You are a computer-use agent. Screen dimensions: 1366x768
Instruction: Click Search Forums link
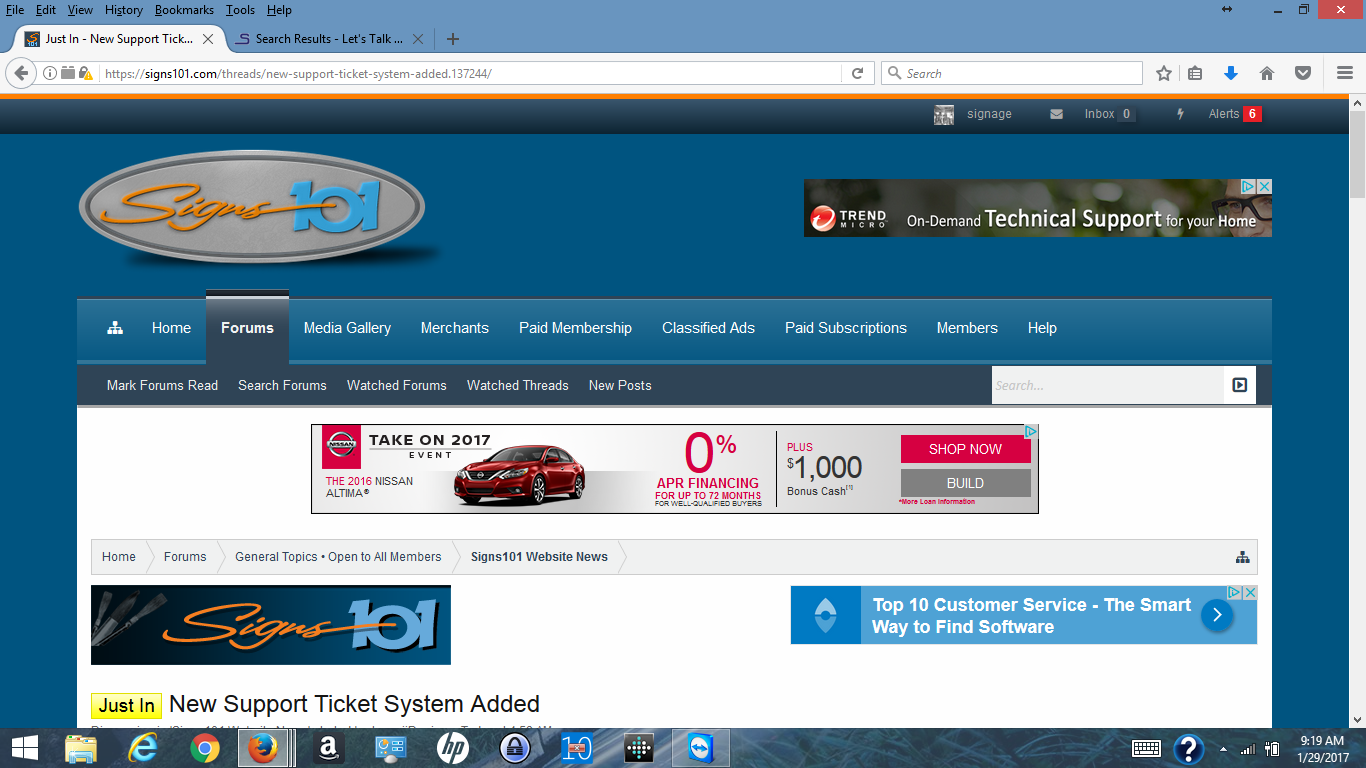(x=282, y=385)
